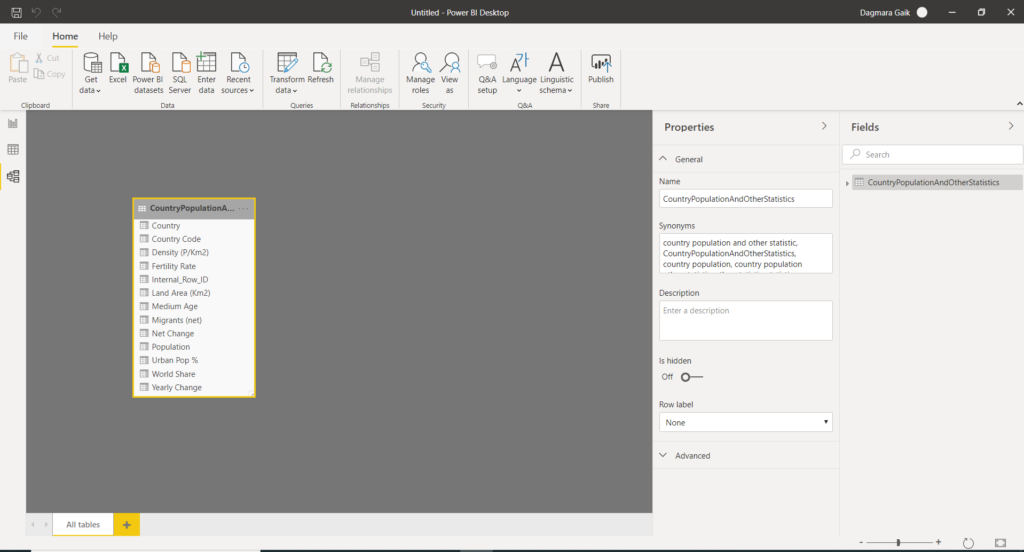Click the Fields search box
This screenshot has height=552, width=1024.
pos(932,155)
